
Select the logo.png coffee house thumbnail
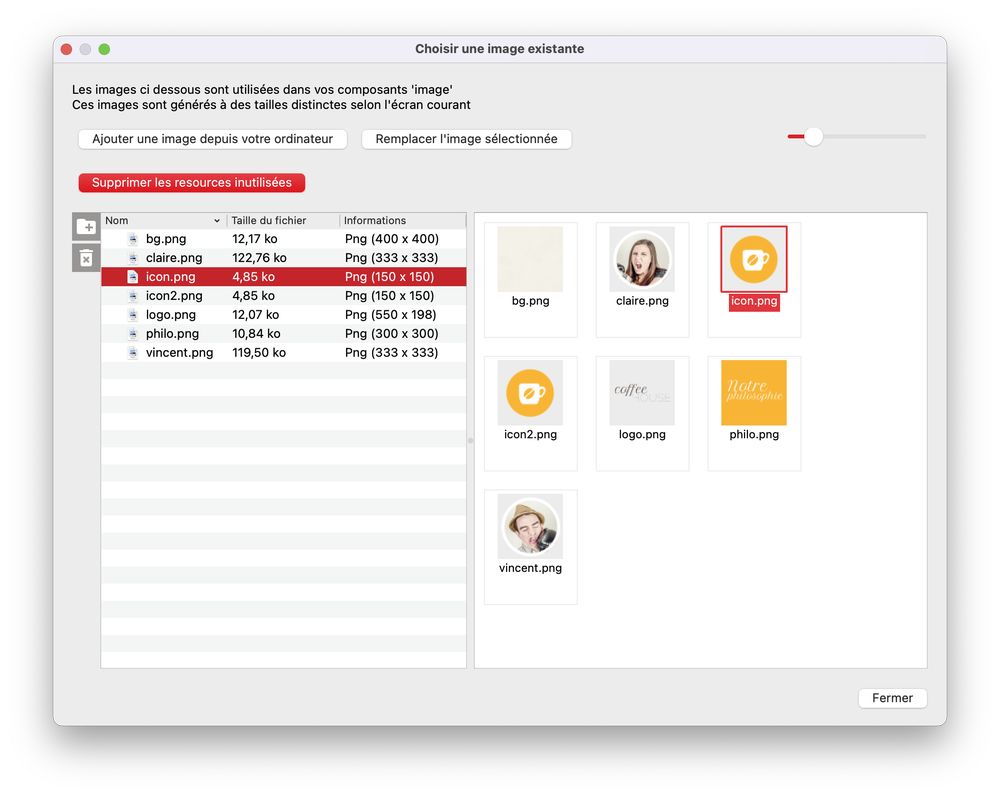point(642,393)
